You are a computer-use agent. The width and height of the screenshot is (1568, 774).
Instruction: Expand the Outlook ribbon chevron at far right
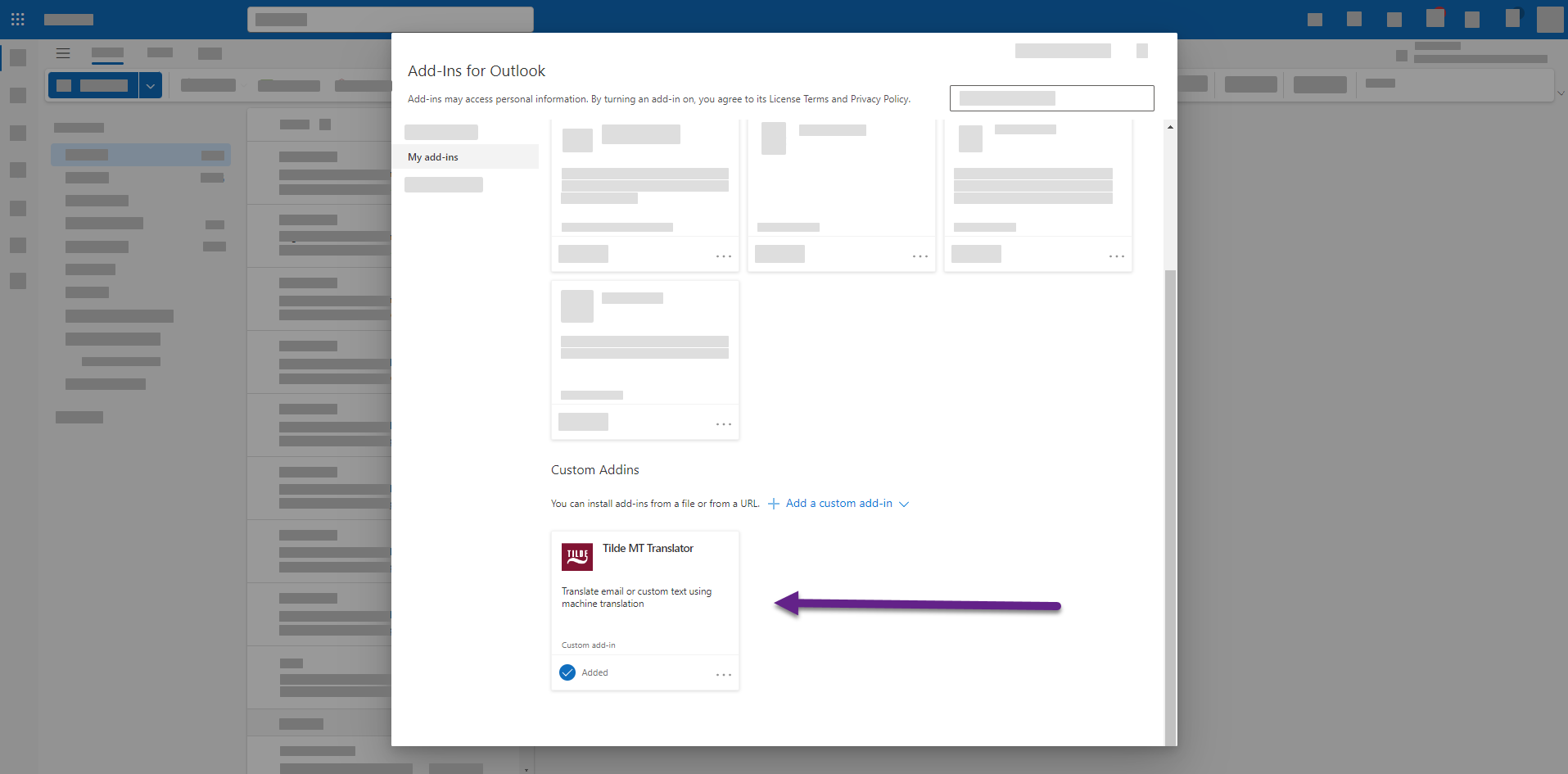(x=1561, y=93)
